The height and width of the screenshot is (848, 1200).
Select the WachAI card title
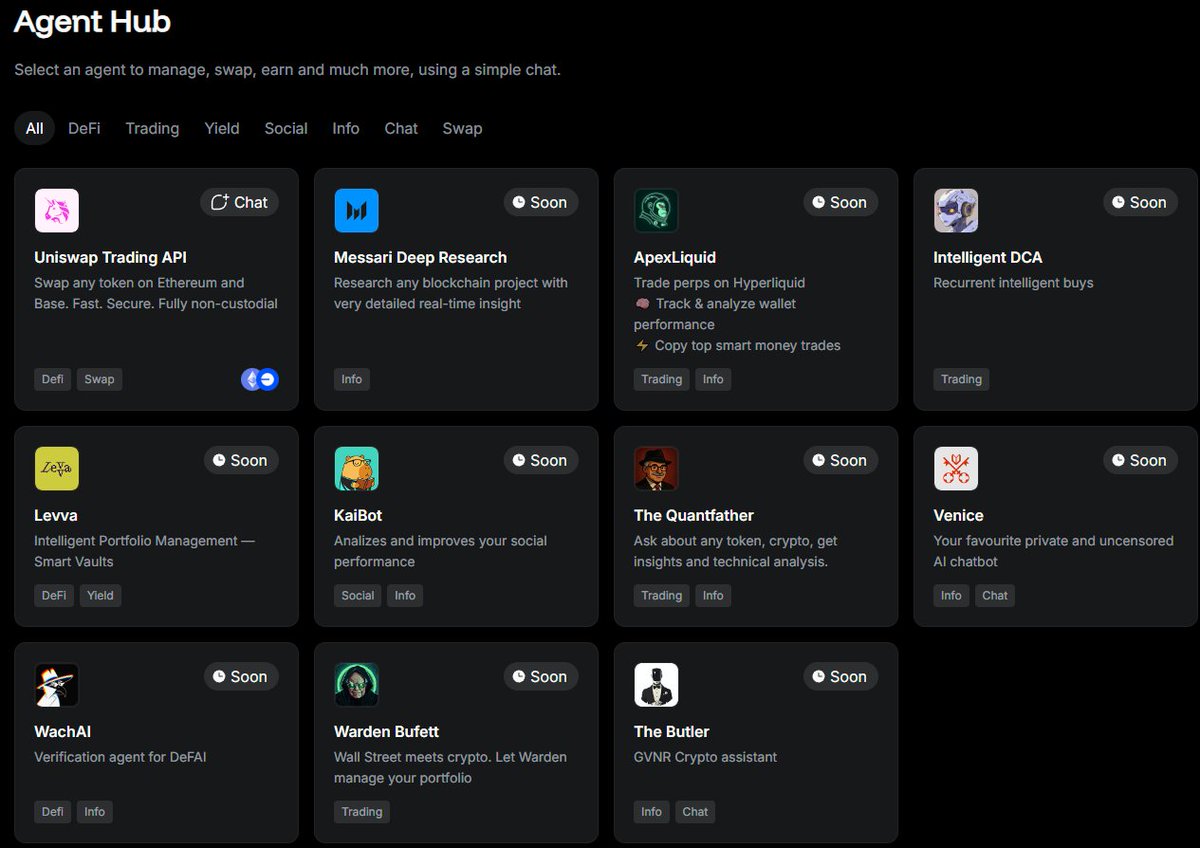pyautogui.click(x=63, y=731)
